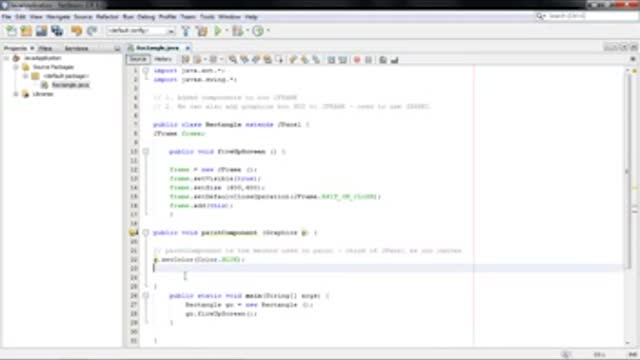The width and height of the screenshot is (640, 360).
Task: Collapse the JavaApplication project node
Action: coord(6,58)
